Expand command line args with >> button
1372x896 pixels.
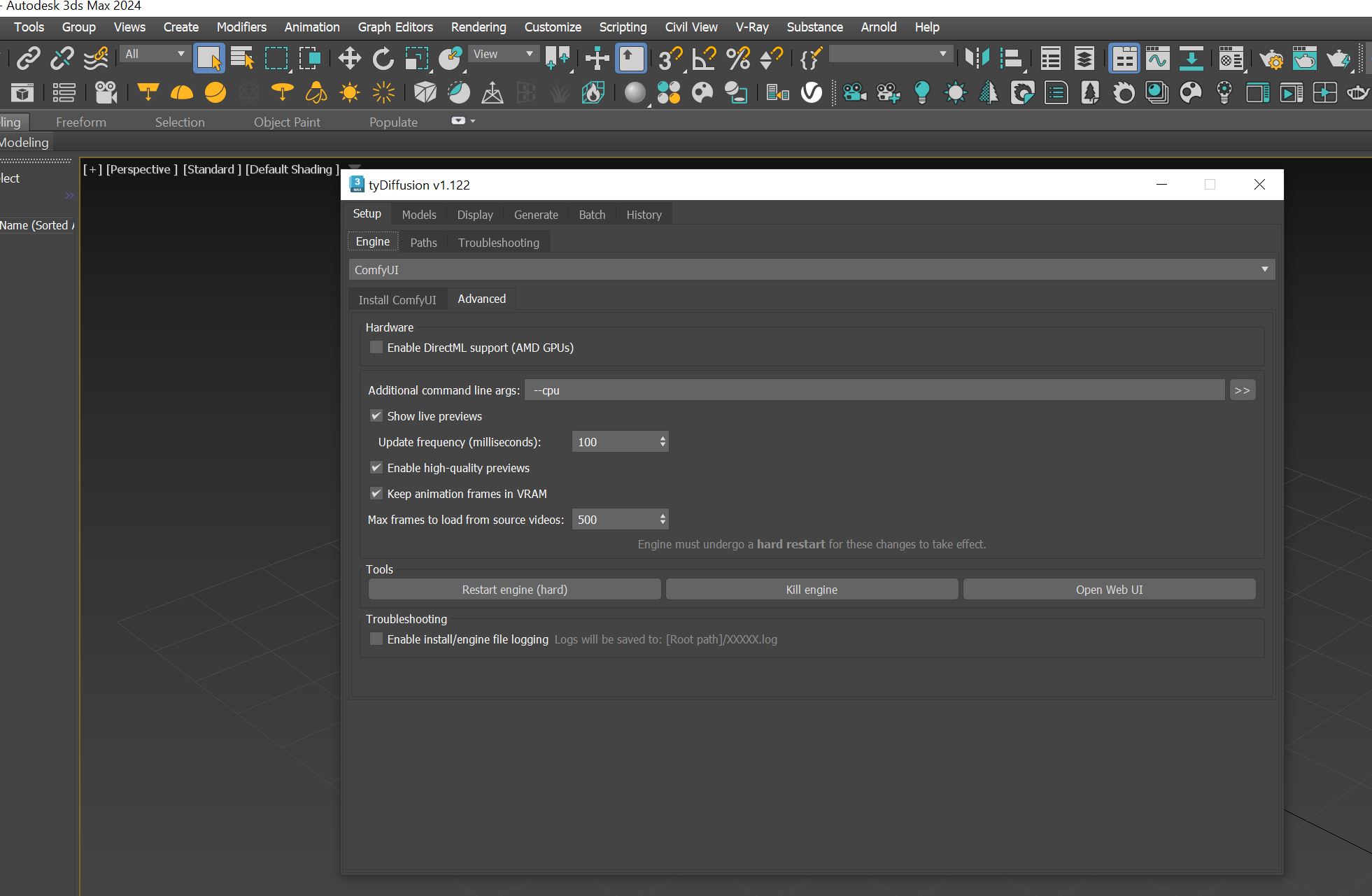click(x=1243, y=390)
